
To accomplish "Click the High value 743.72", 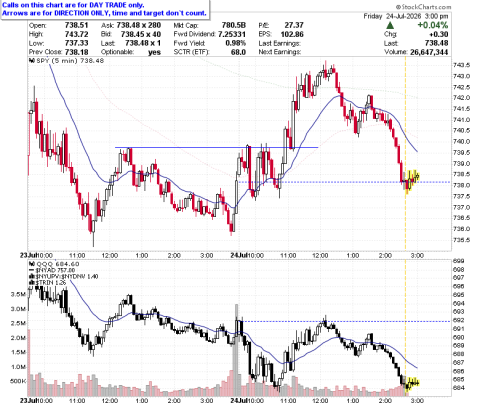I will [x=76, y=34].
